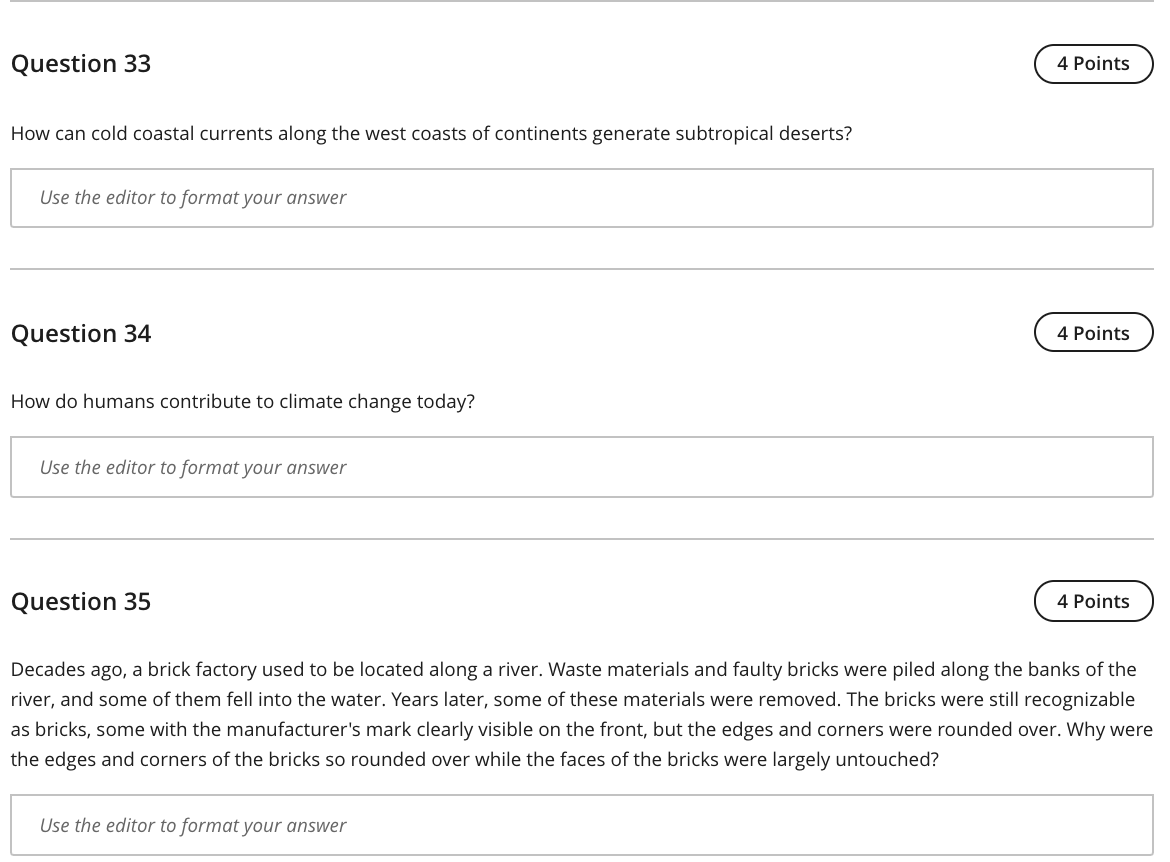Click the Question 35 heading

81,601
